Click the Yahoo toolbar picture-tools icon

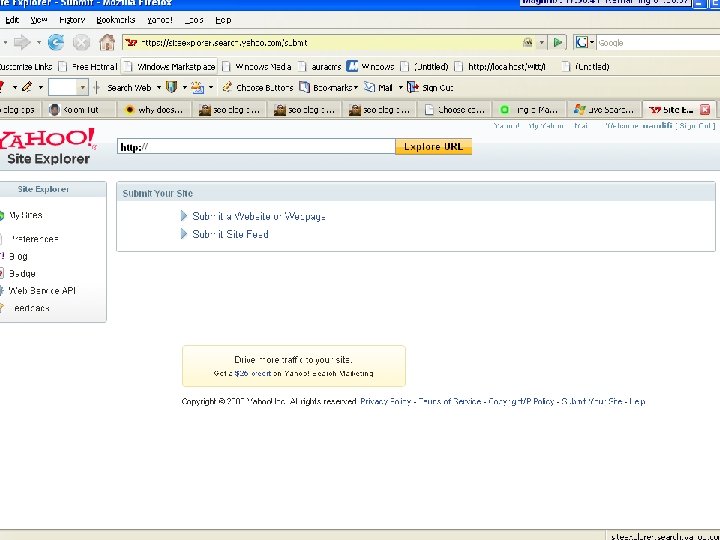coord(197,87)
